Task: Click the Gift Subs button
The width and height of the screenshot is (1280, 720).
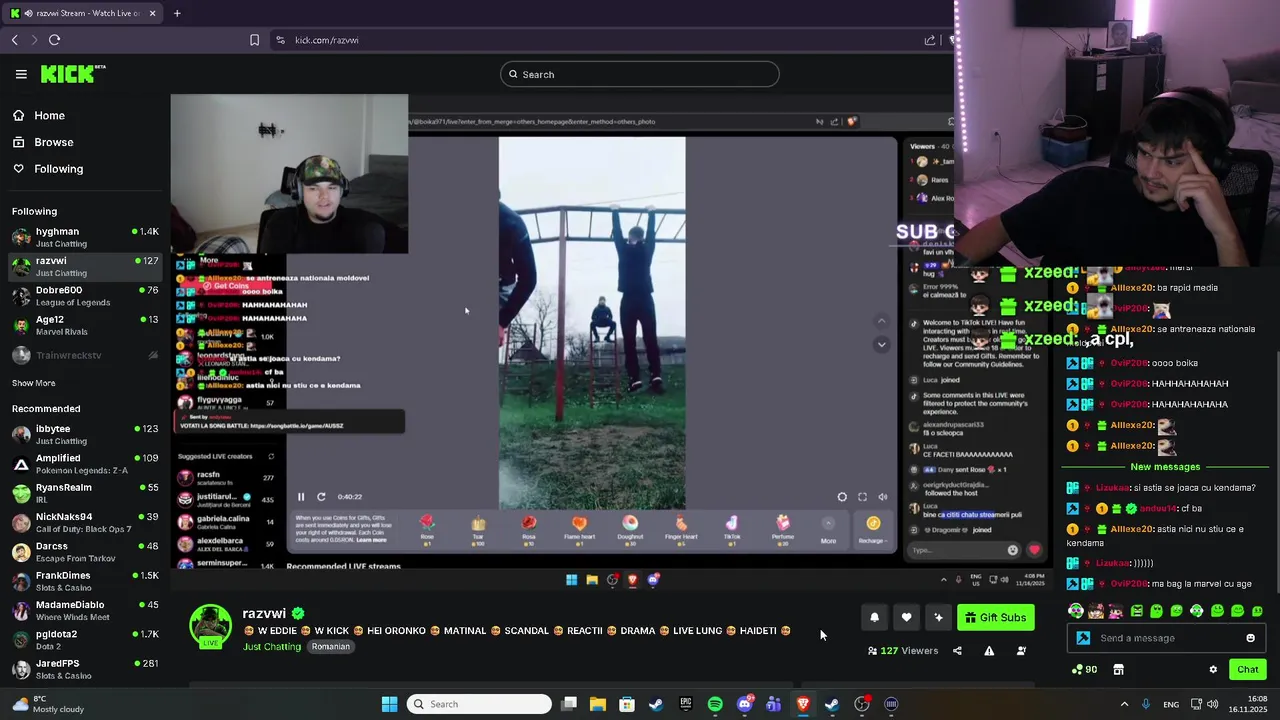Action: pos(995,617)
